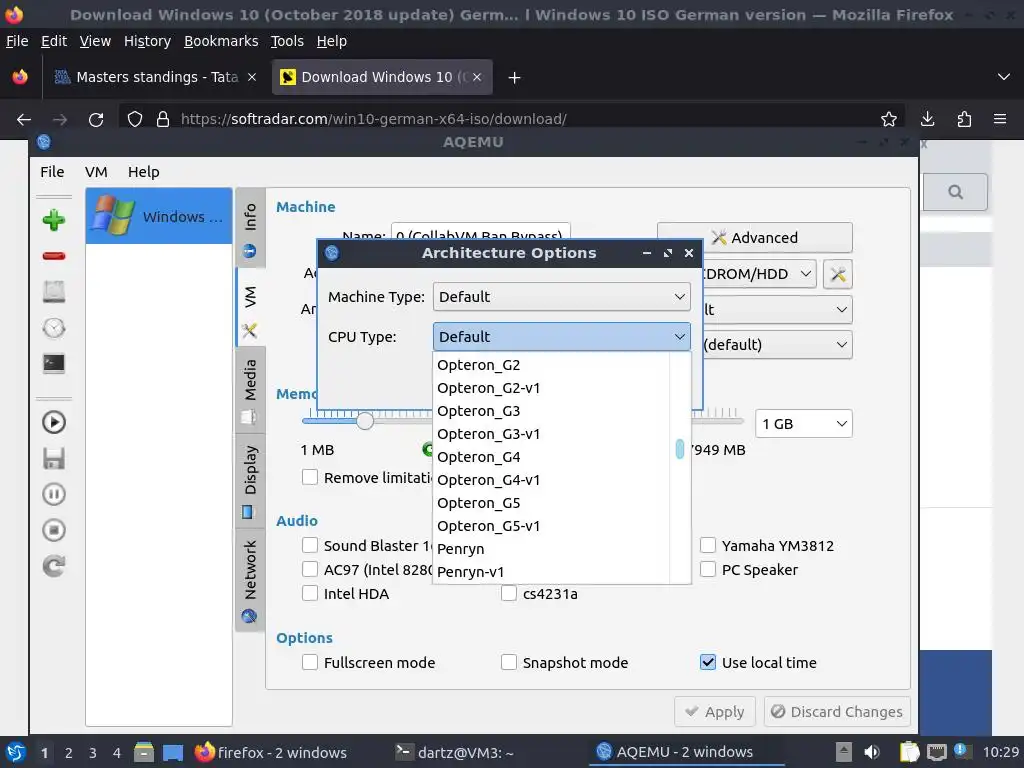Enable Sound Blaster 16 checkbox
This screenshot has width=1024, height=768.
tap(310, 545)
